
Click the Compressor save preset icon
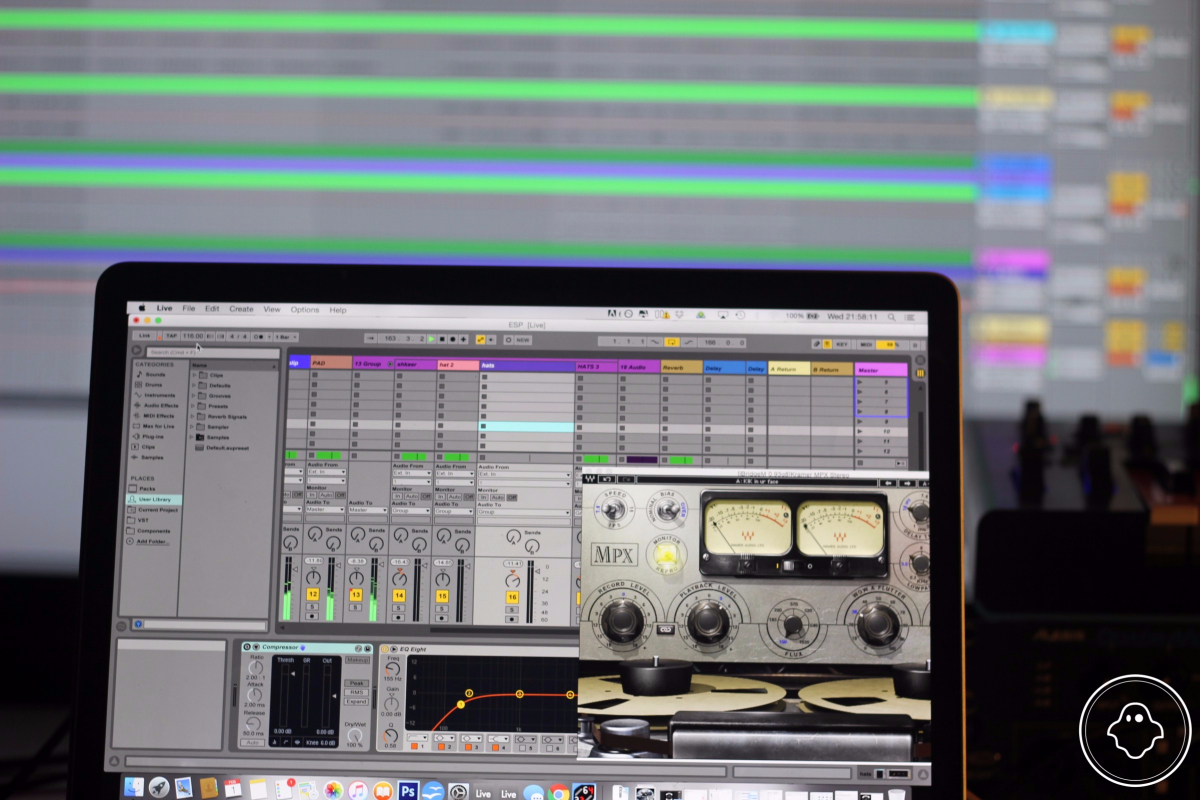(x=367, y=648)
